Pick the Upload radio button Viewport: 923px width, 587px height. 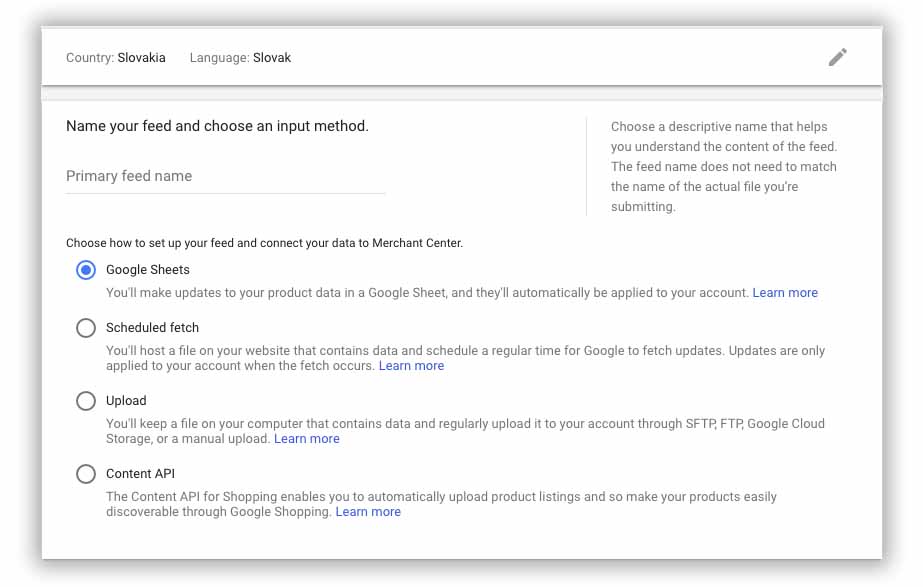[x=86, y=401]
